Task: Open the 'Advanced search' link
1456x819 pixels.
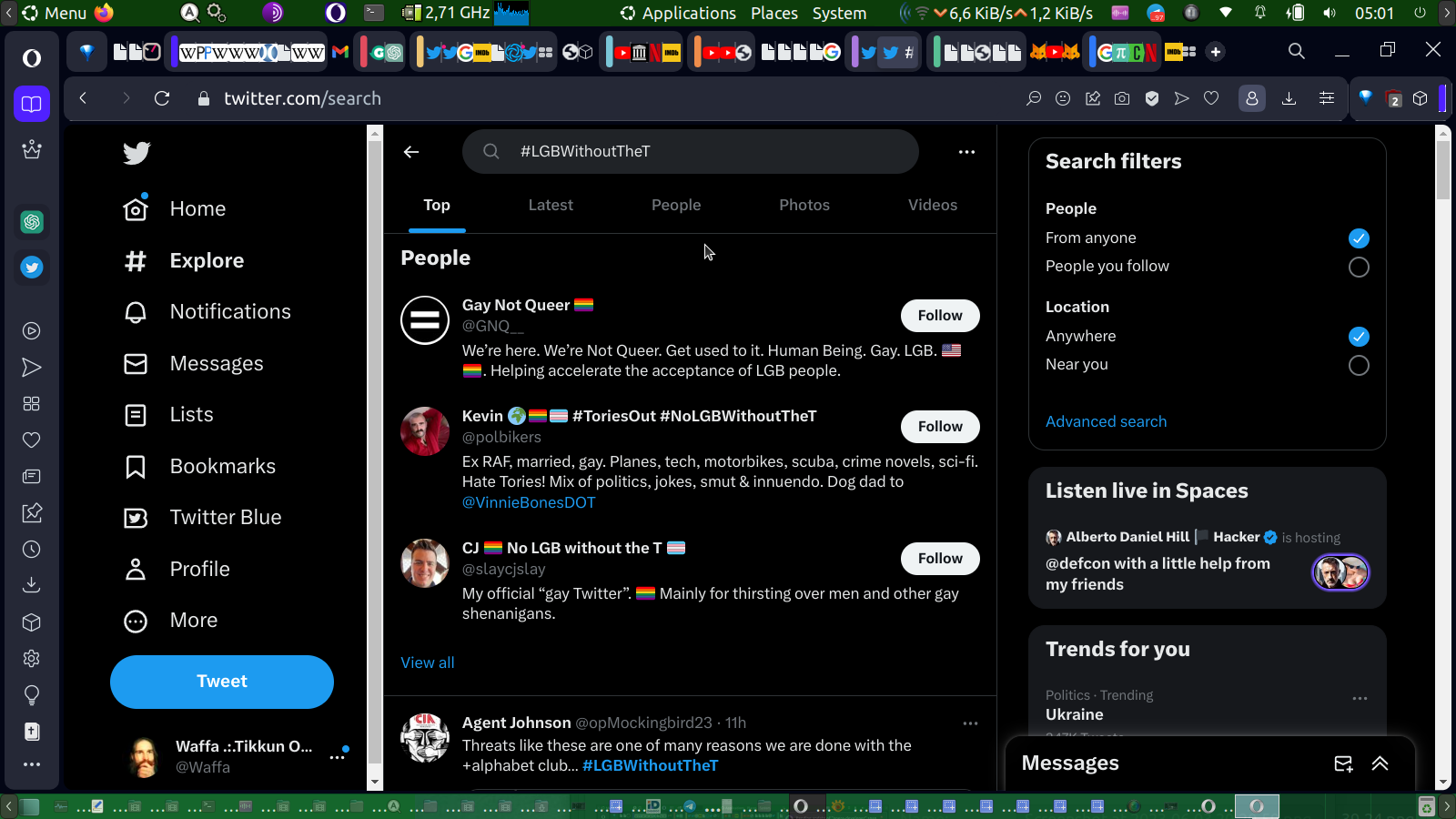Action: pos(1106,422)
